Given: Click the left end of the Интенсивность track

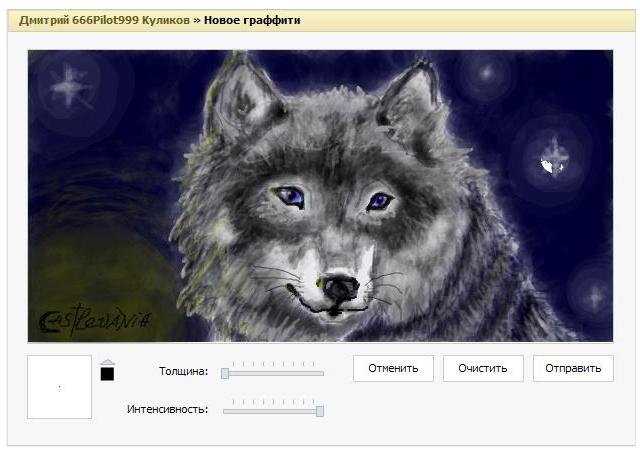Looking at the screenshot, I should pos(225,410).
